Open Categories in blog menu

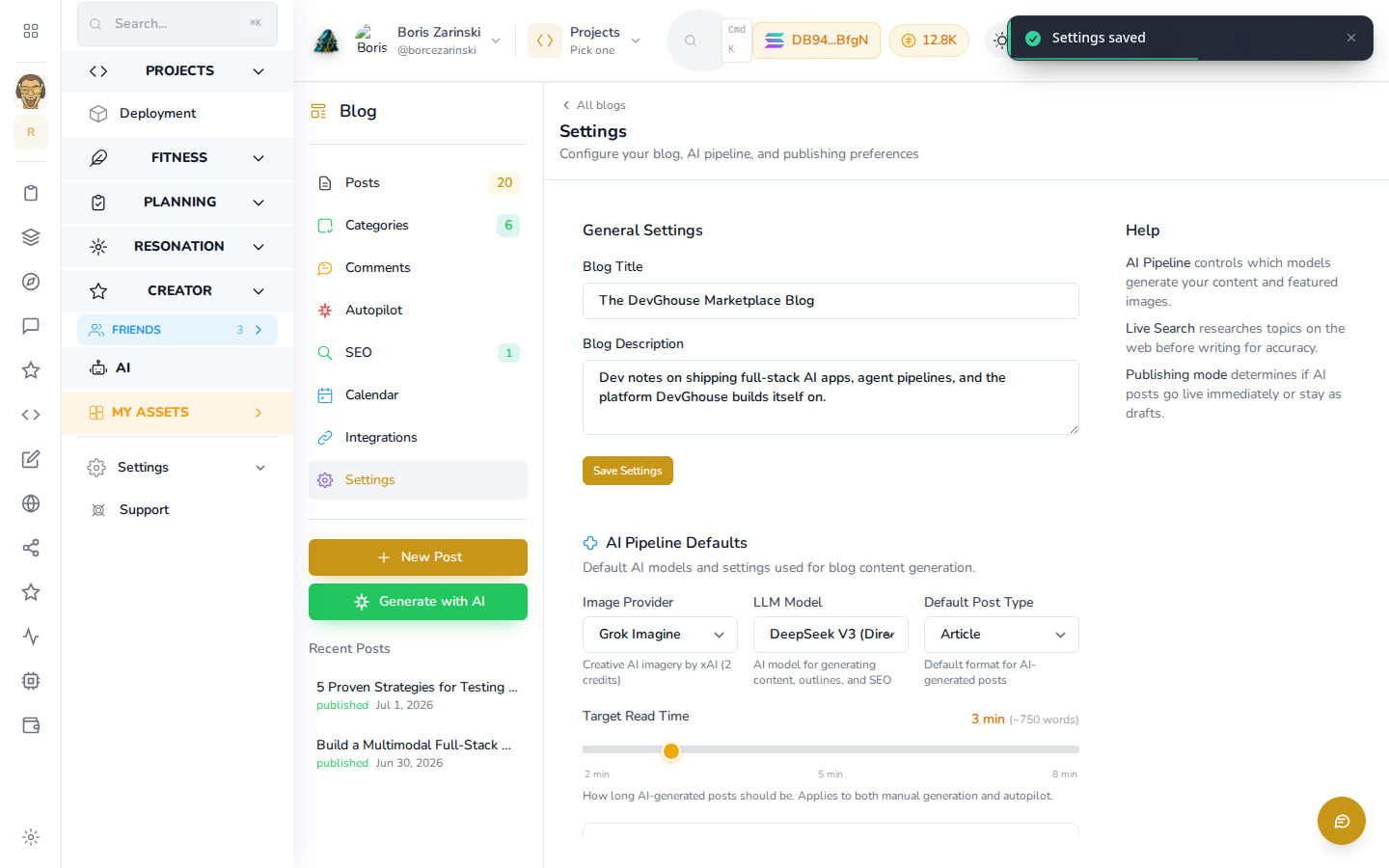[418, 225]
